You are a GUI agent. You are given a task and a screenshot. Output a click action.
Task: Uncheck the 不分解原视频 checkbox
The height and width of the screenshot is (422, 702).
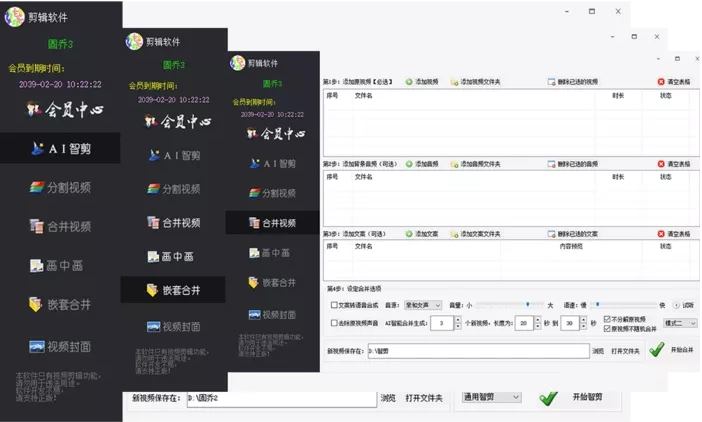[x=607, y=319]
